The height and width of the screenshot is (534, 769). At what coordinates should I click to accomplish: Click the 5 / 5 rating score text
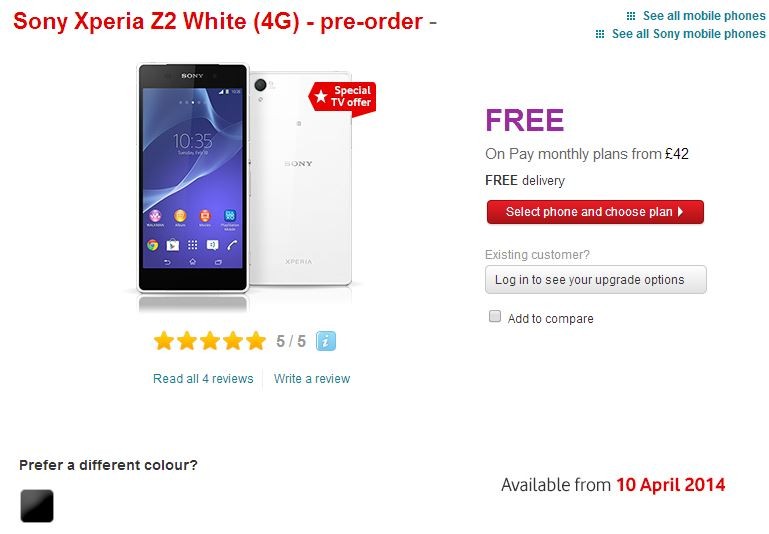tap(291, 341)
